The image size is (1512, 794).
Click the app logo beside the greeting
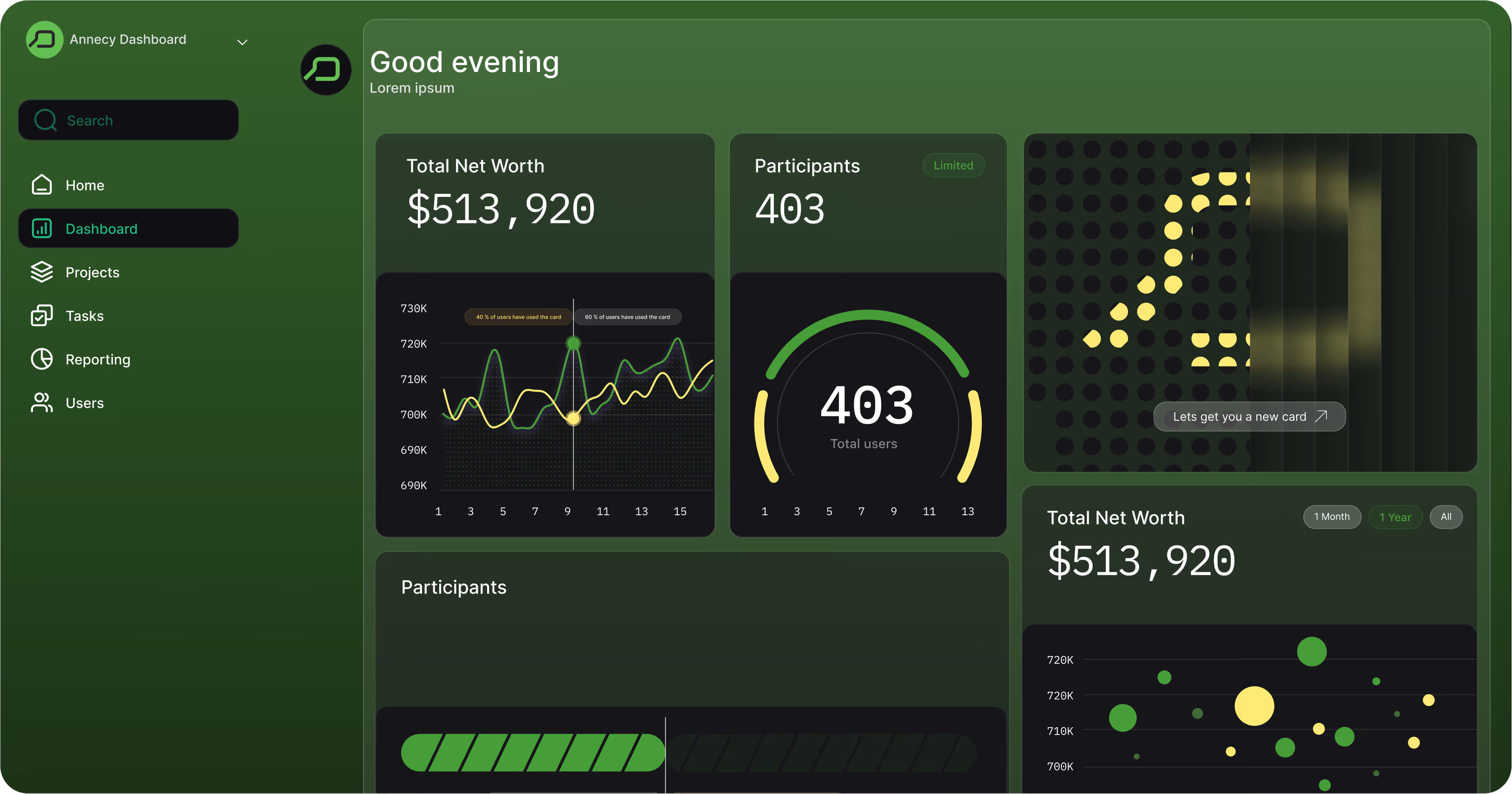click(326, 70)
